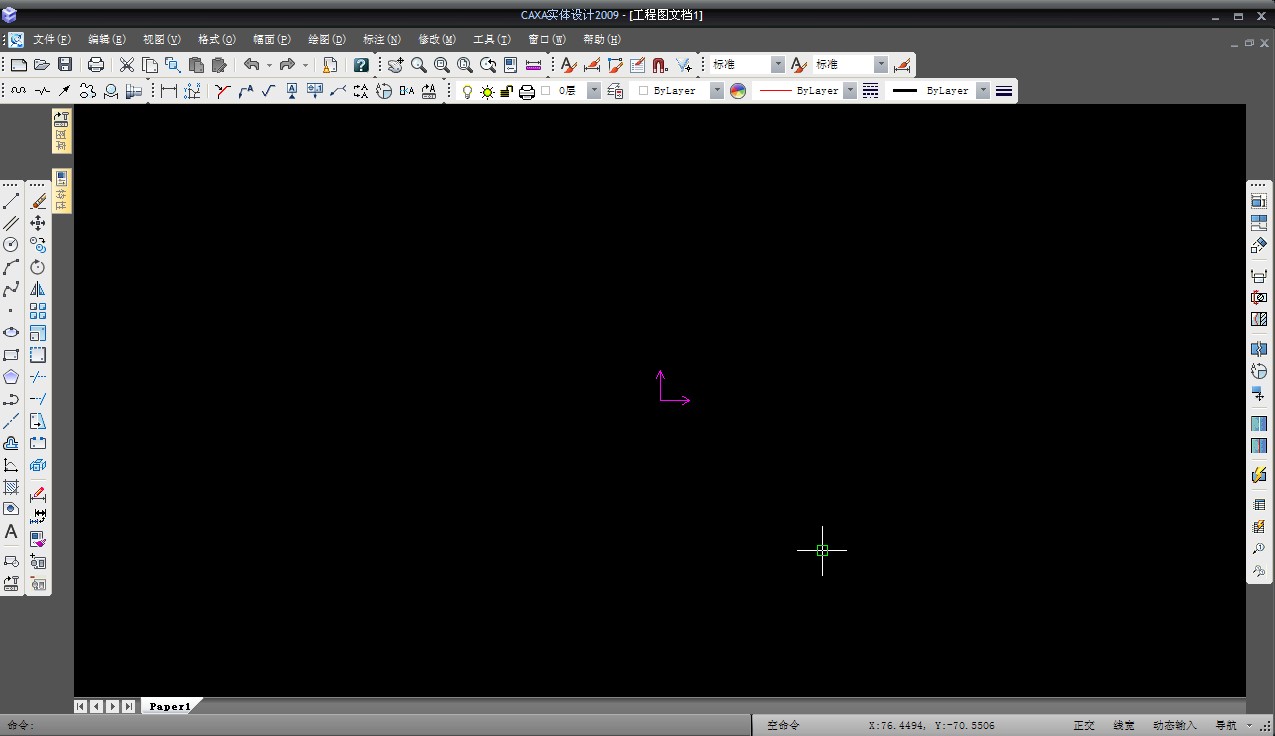Open the Undo history dropdown arrow
The image size is (1275, 736).
click(x=269, y=65)
